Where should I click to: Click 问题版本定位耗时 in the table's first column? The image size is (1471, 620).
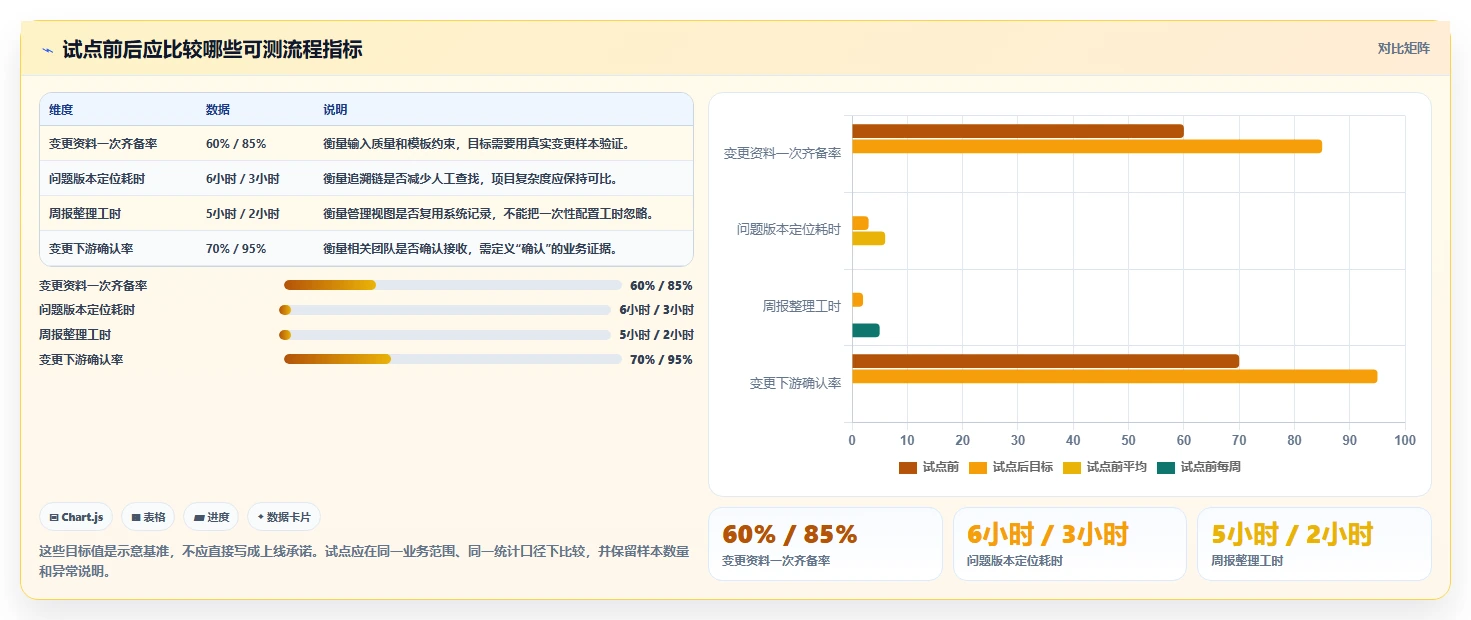click(x=97, y=179)
